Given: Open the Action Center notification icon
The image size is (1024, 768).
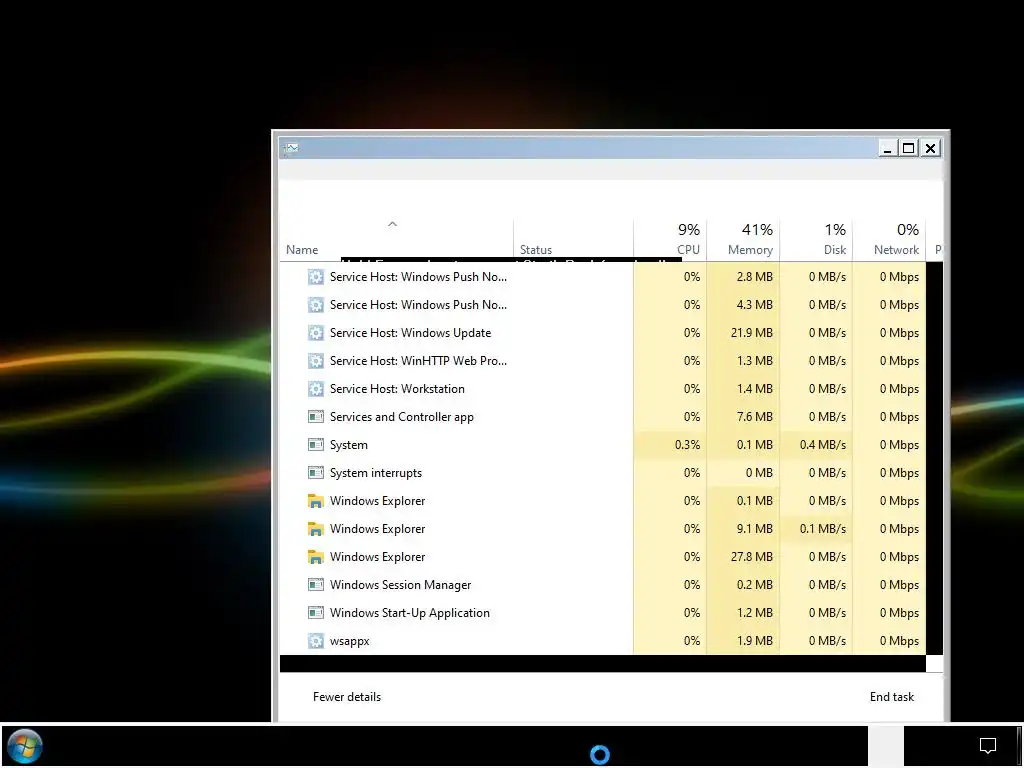Looking at the screenshot, I should pos(988,746).
